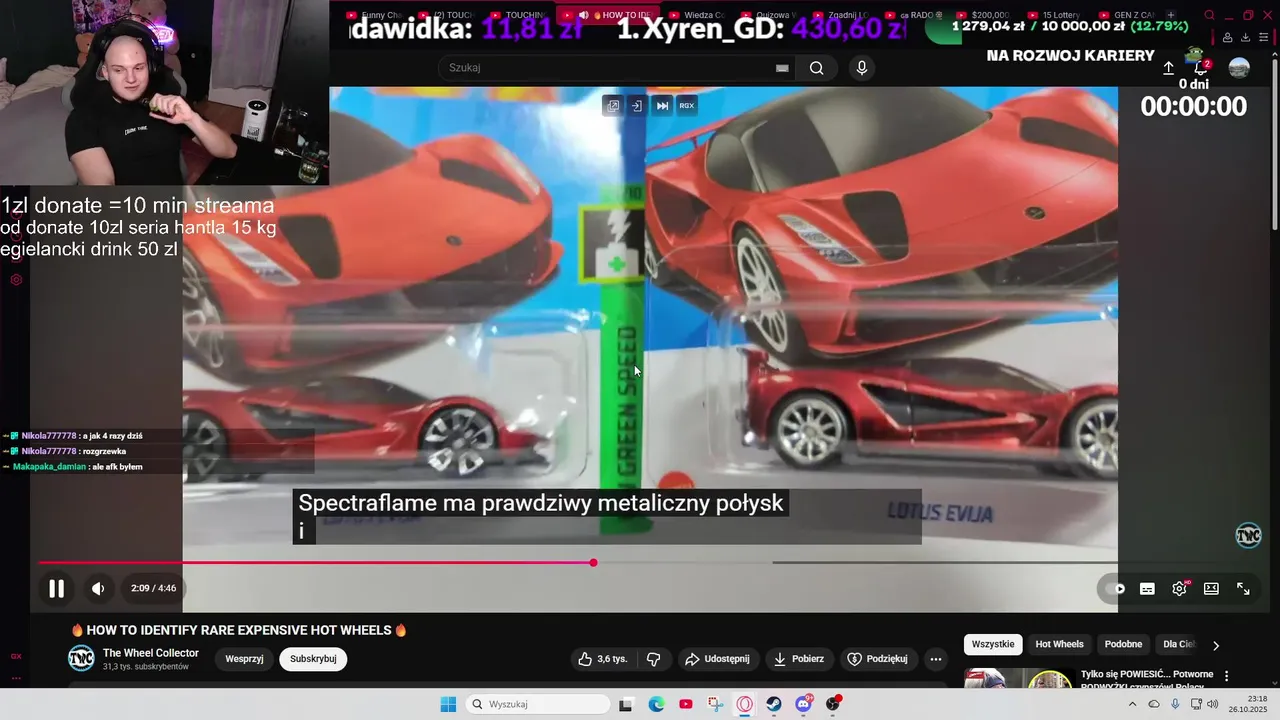Open the browser downloads icon
1280x720 pixels.
1245,37
